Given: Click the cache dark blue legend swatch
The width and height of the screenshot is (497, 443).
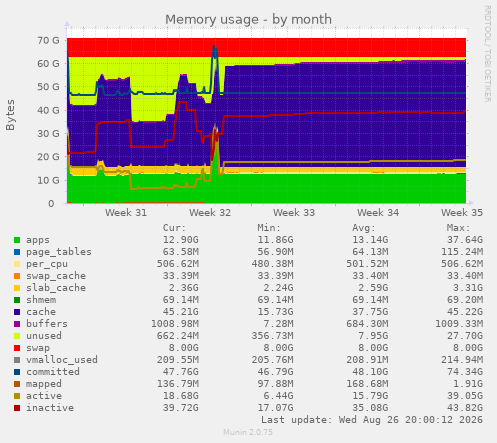Looking at the screenshot, I should [x=17, y=312].
